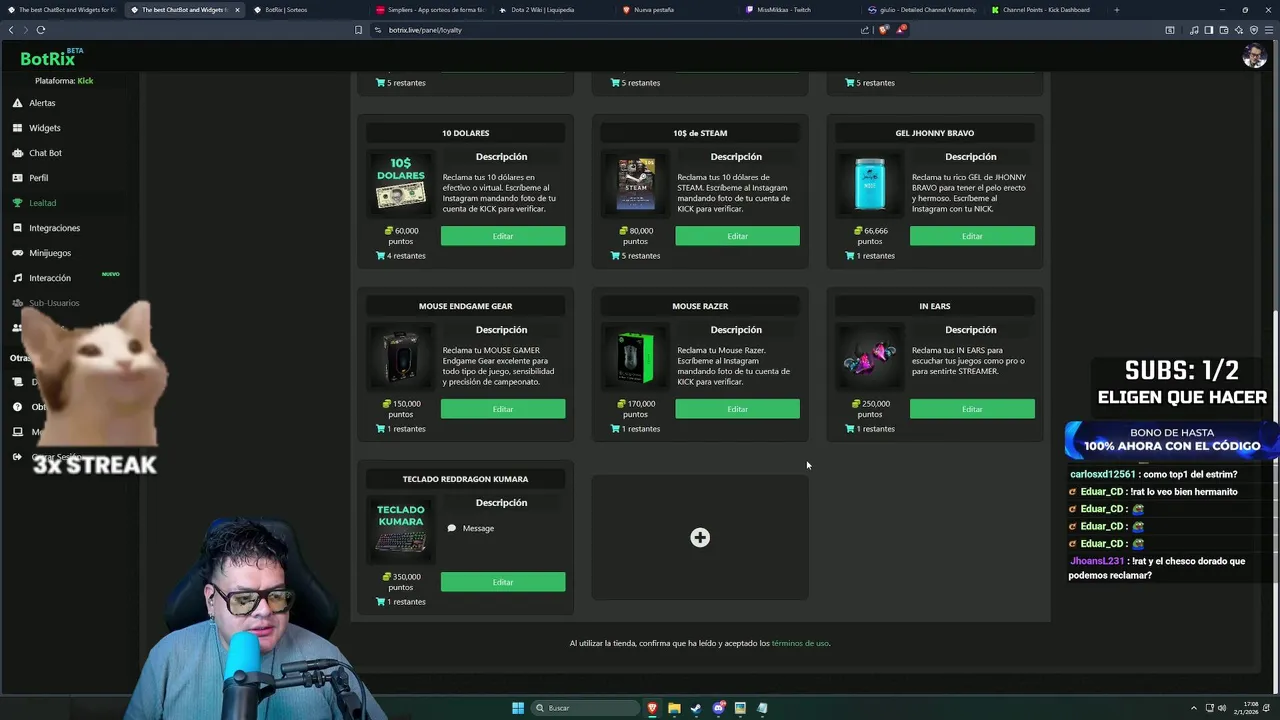
Task: Open Chat Bot section
Action: [45, 153]
